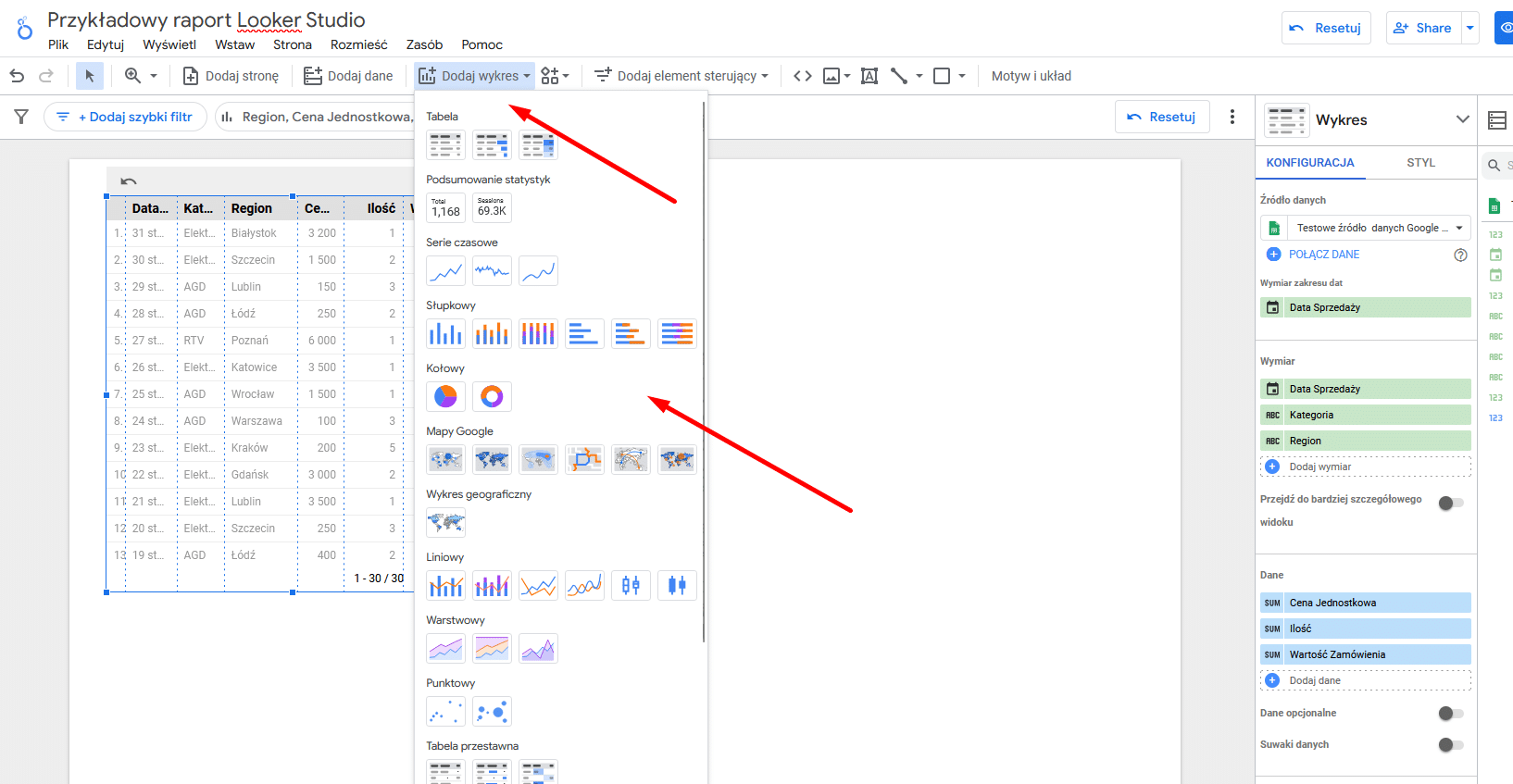
Task: Choose the horizontal bar chart icon
Action: click(584, 333)
